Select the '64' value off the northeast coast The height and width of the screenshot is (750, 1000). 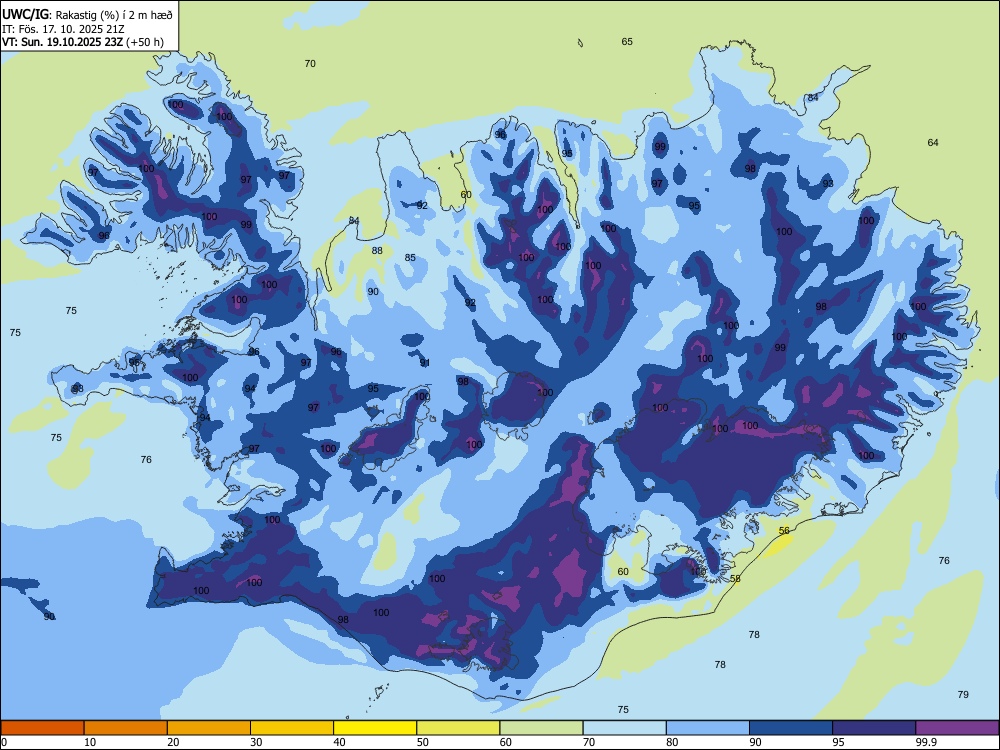(933, 142)
